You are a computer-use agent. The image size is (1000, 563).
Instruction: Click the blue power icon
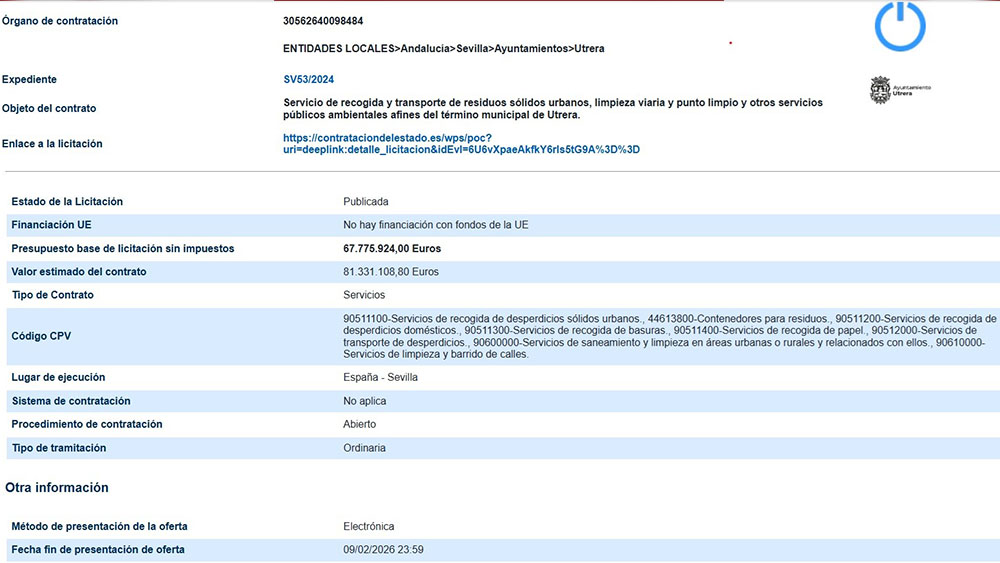click(900, 26)
